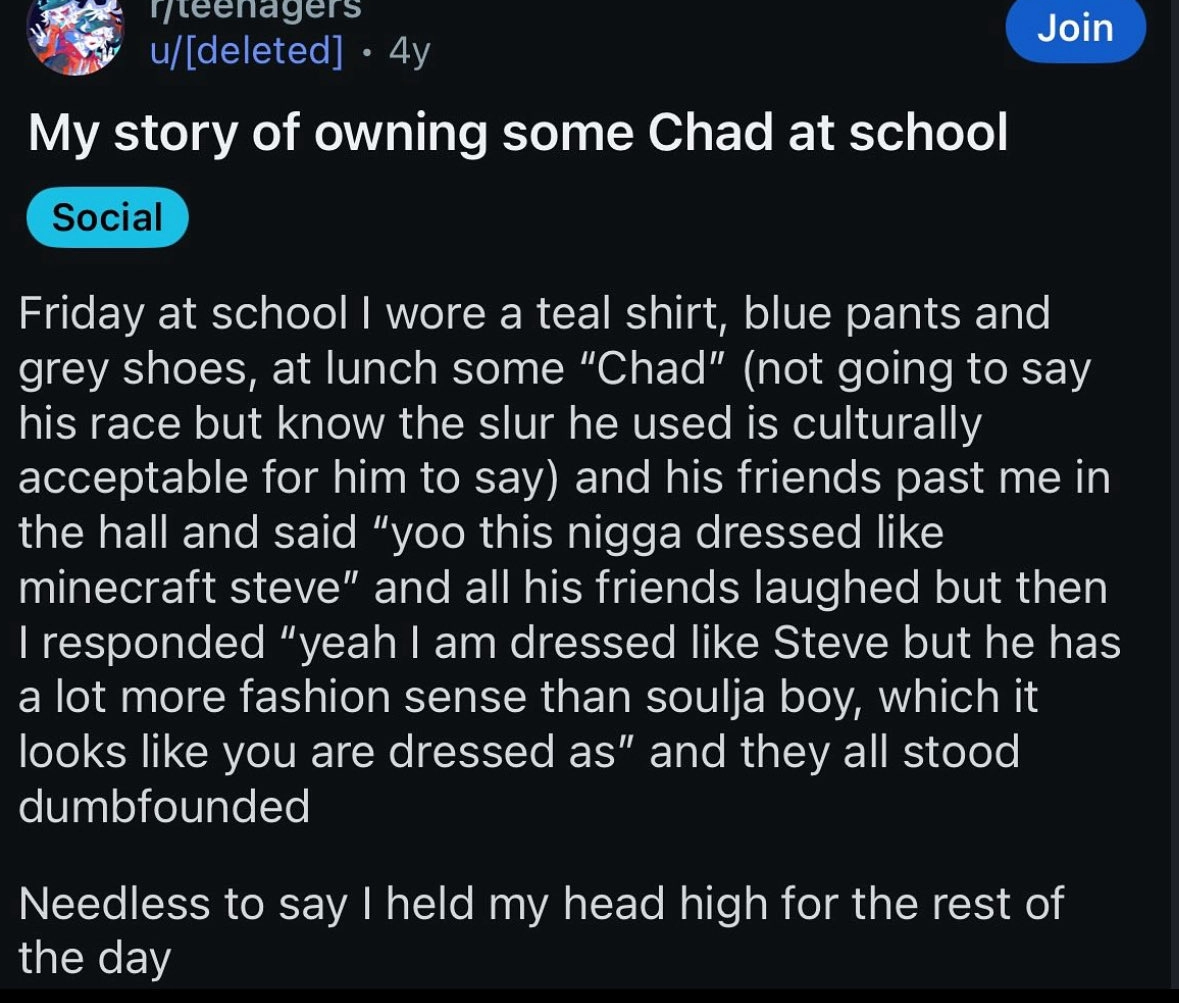
Task: Open the post title about owning some Chad
Action: click(x=517, y=134)
